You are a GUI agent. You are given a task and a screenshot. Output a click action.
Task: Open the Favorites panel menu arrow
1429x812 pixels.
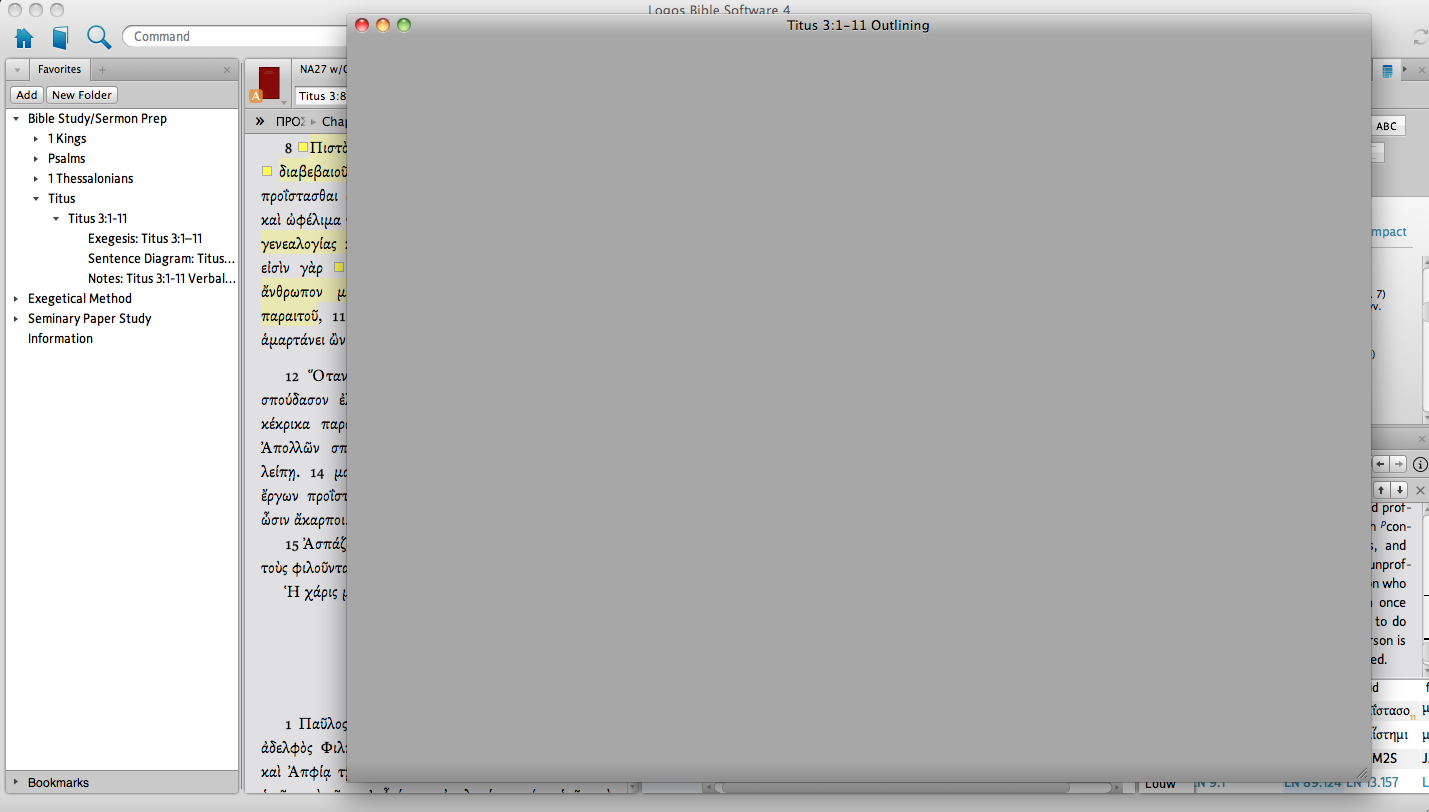(17, 70)
